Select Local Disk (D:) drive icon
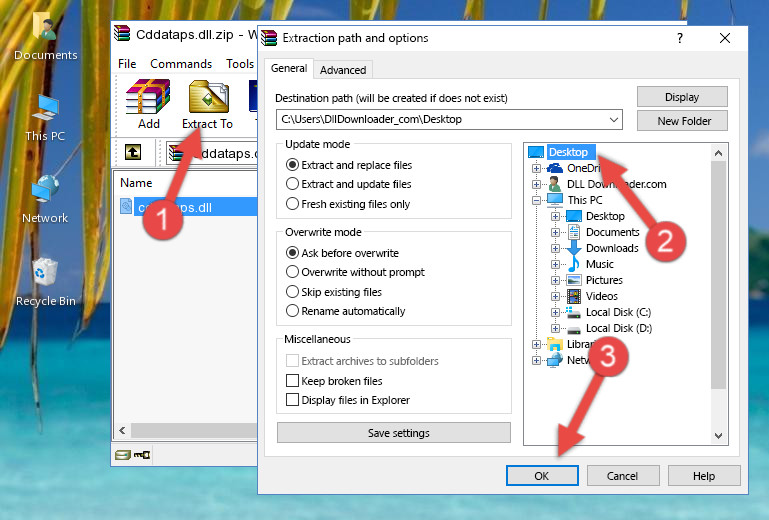The height and width of the screenshot is (520, 769). point(574,329)
